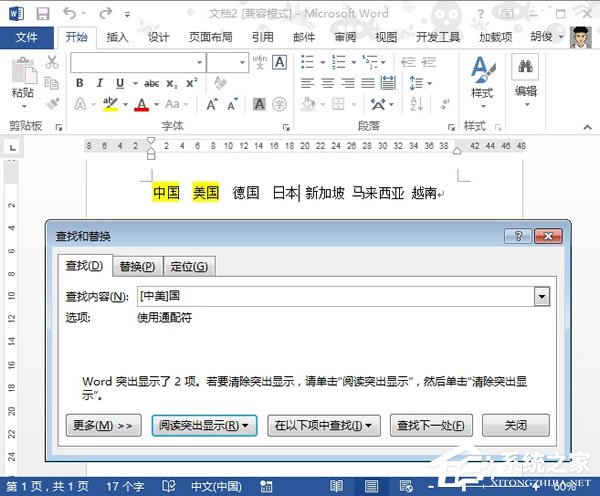
Task: Apply yellow text highlight color
Action: tap(111, 104)
